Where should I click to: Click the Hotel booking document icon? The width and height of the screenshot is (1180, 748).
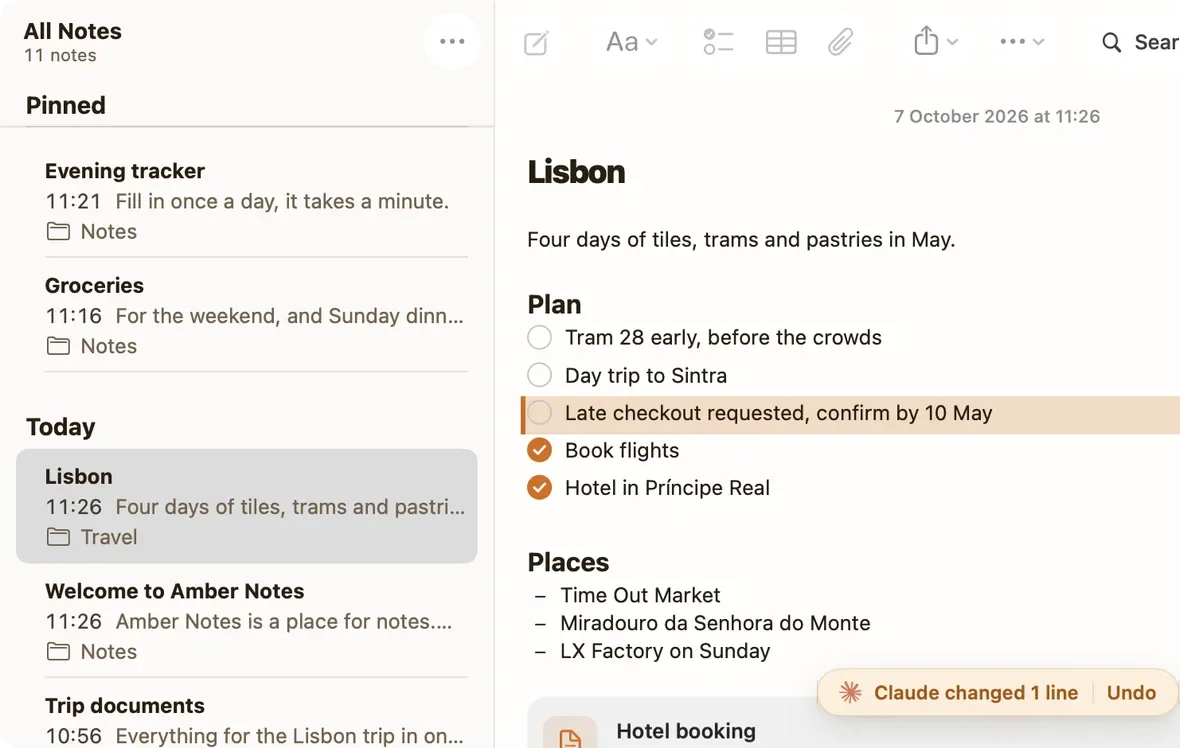pyautogui.click(x=570, y=734)
